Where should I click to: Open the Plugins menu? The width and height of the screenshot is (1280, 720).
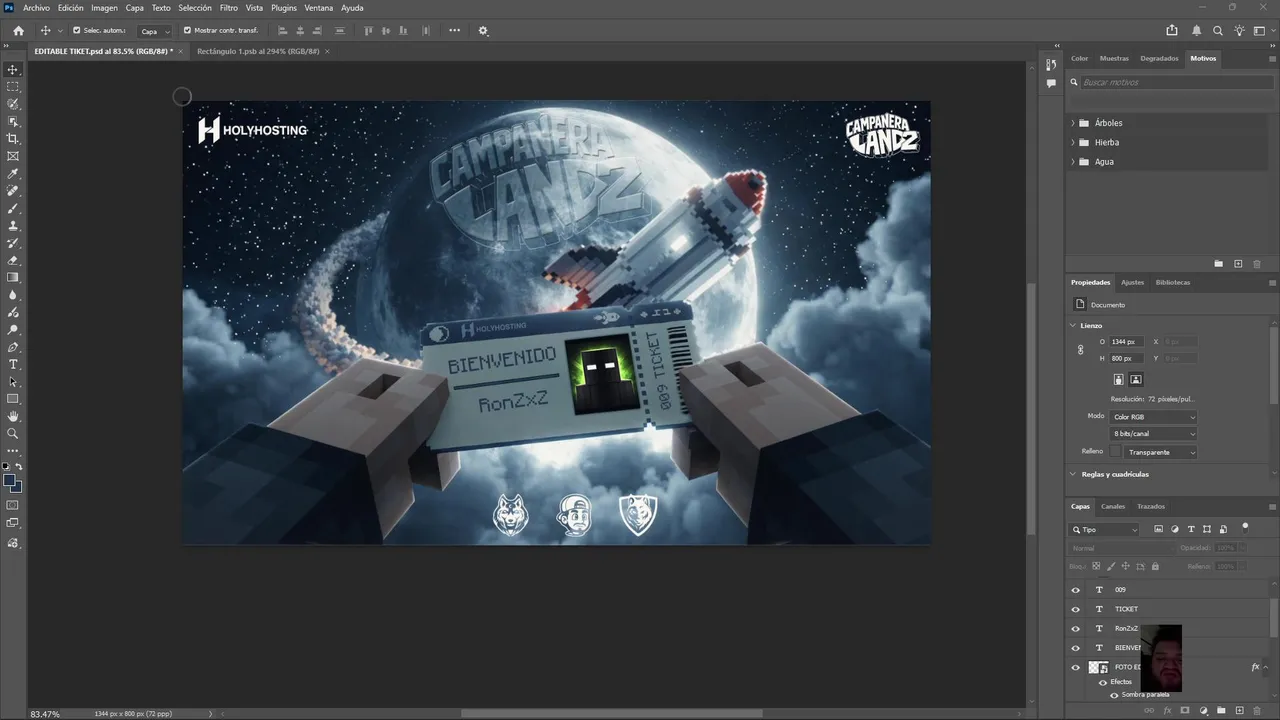[x=284, y=8]
